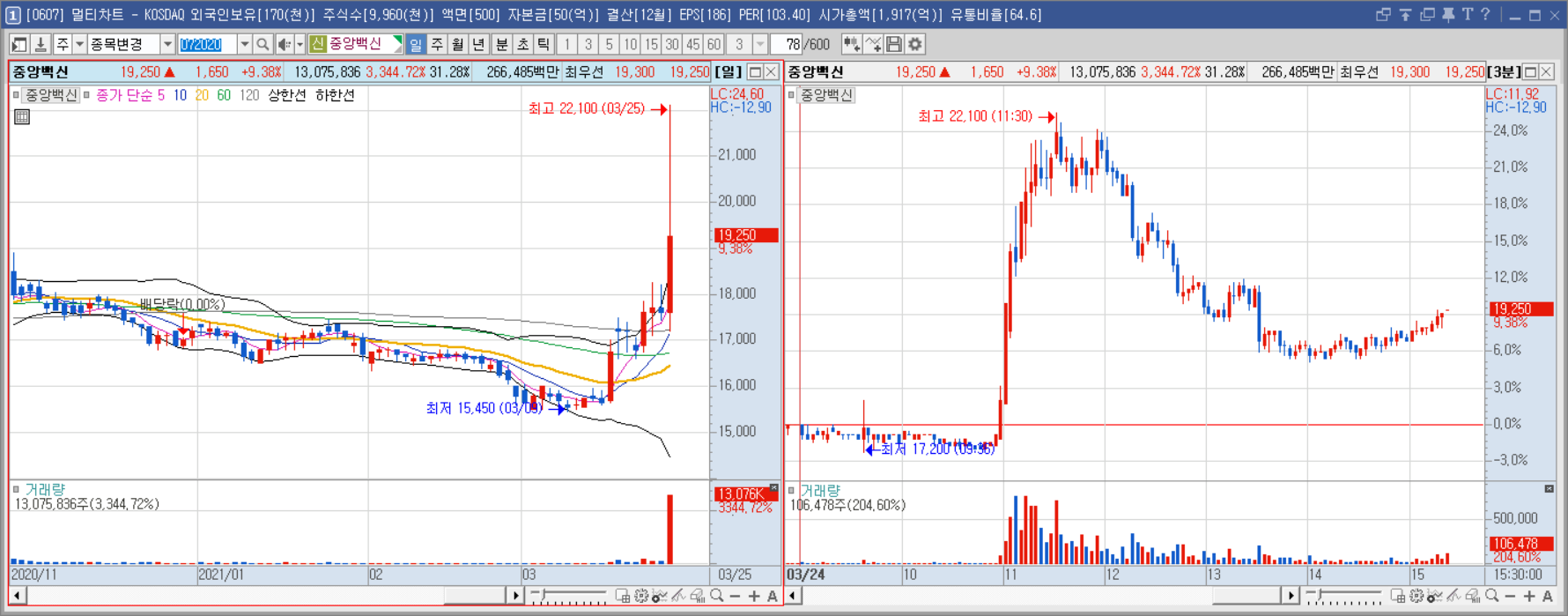Click the data table grid icon on daily chart

pos(22,116)
